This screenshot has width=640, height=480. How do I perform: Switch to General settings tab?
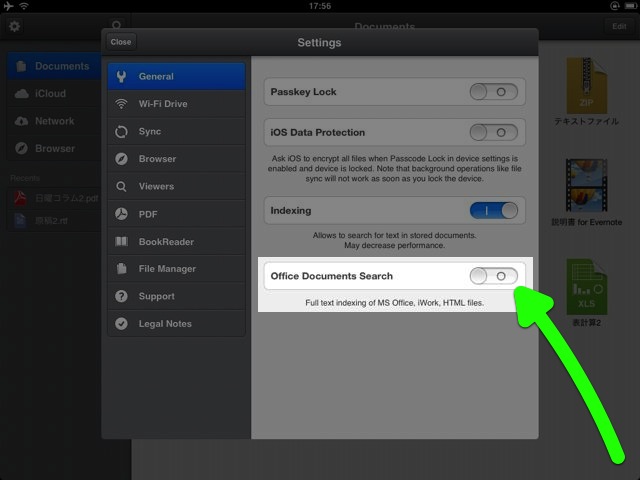[176, 76]
